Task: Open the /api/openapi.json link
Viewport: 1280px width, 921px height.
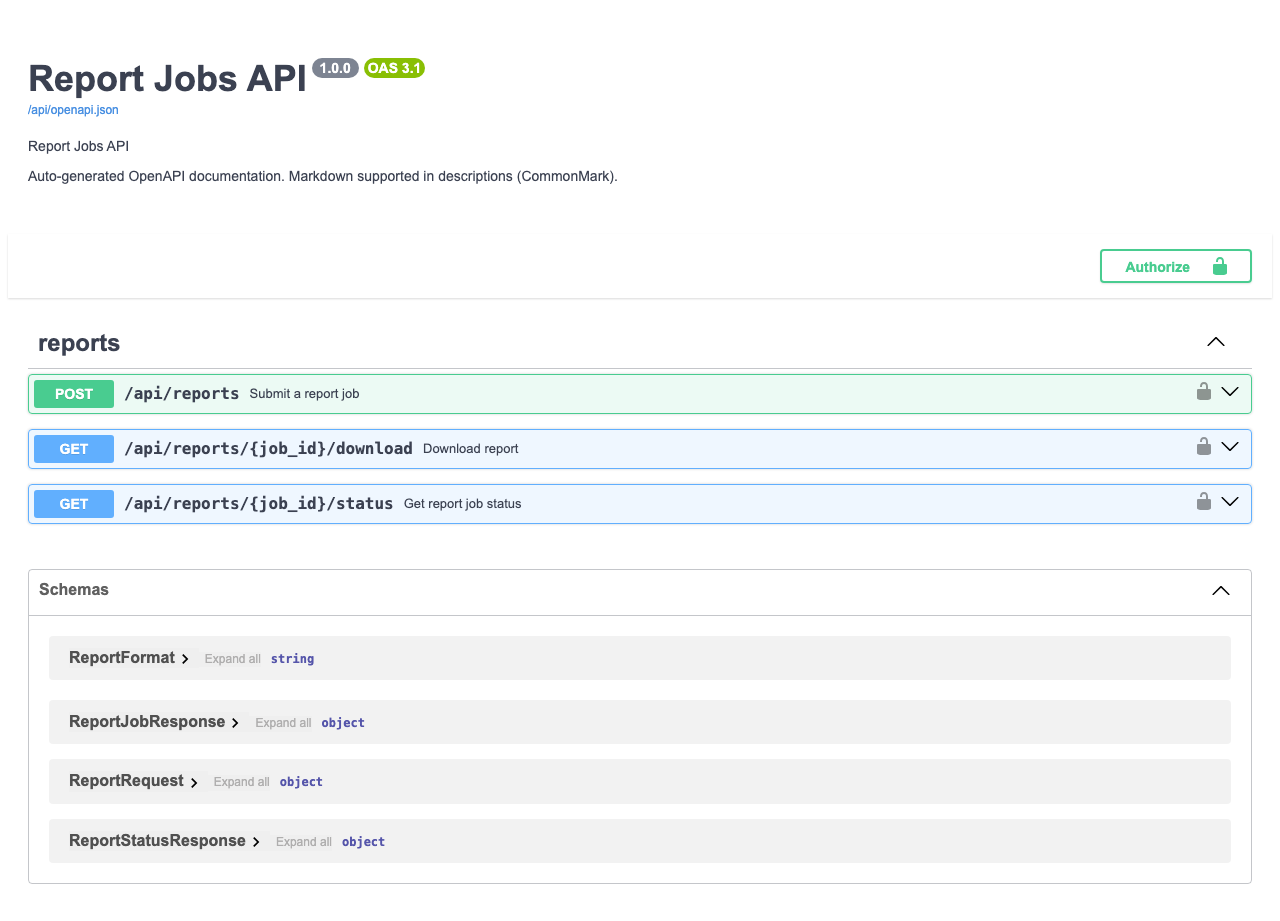Action: (x=73, y=110)
